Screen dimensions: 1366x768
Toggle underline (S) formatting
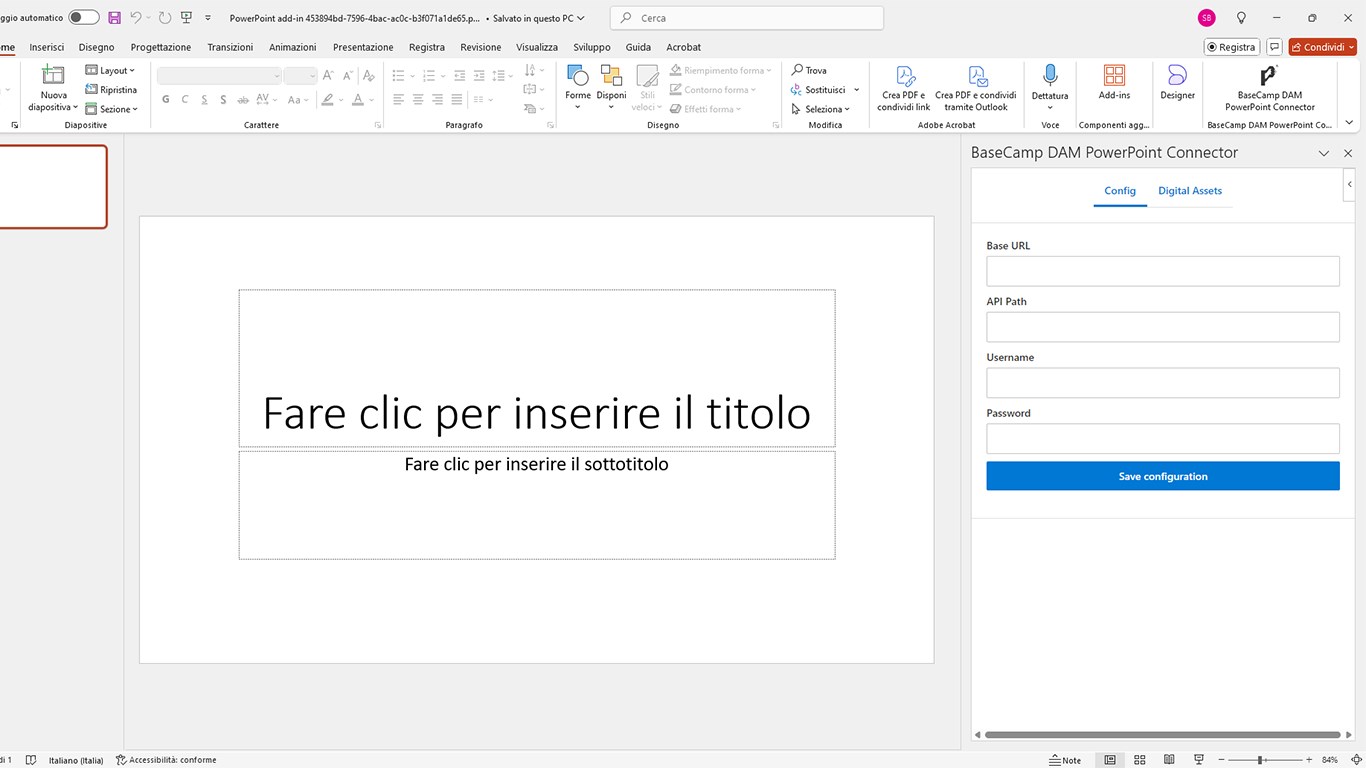click(204, 99)
